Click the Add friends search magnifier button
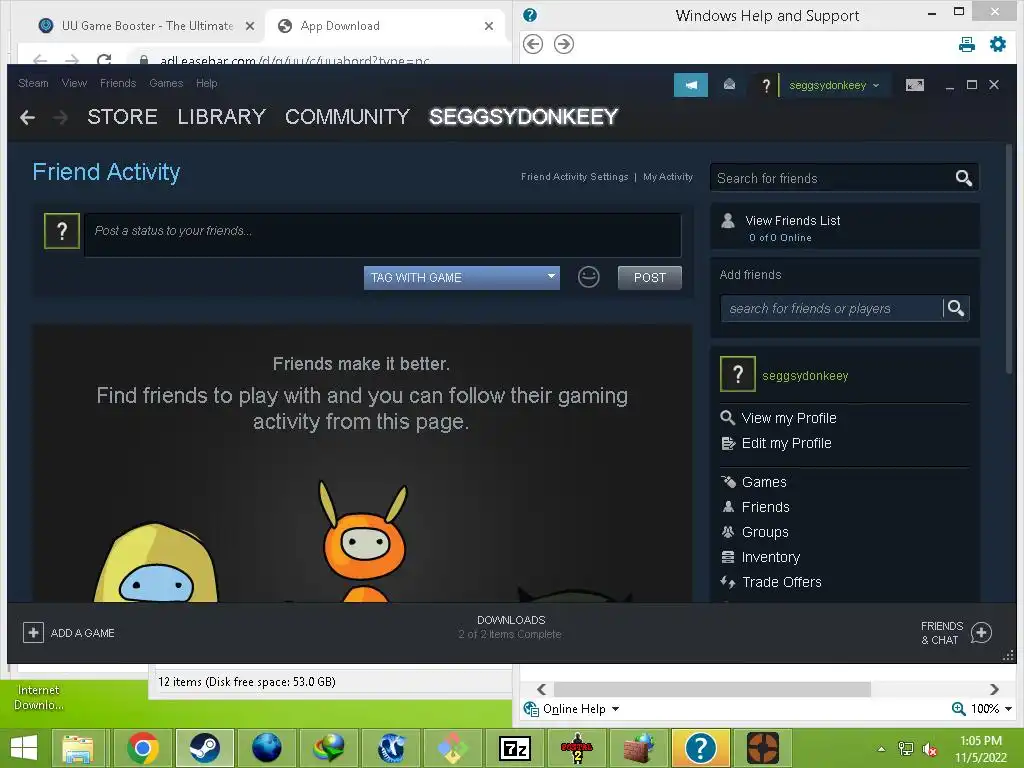Screen dimensions: 1024x768 tap(955, 308)
